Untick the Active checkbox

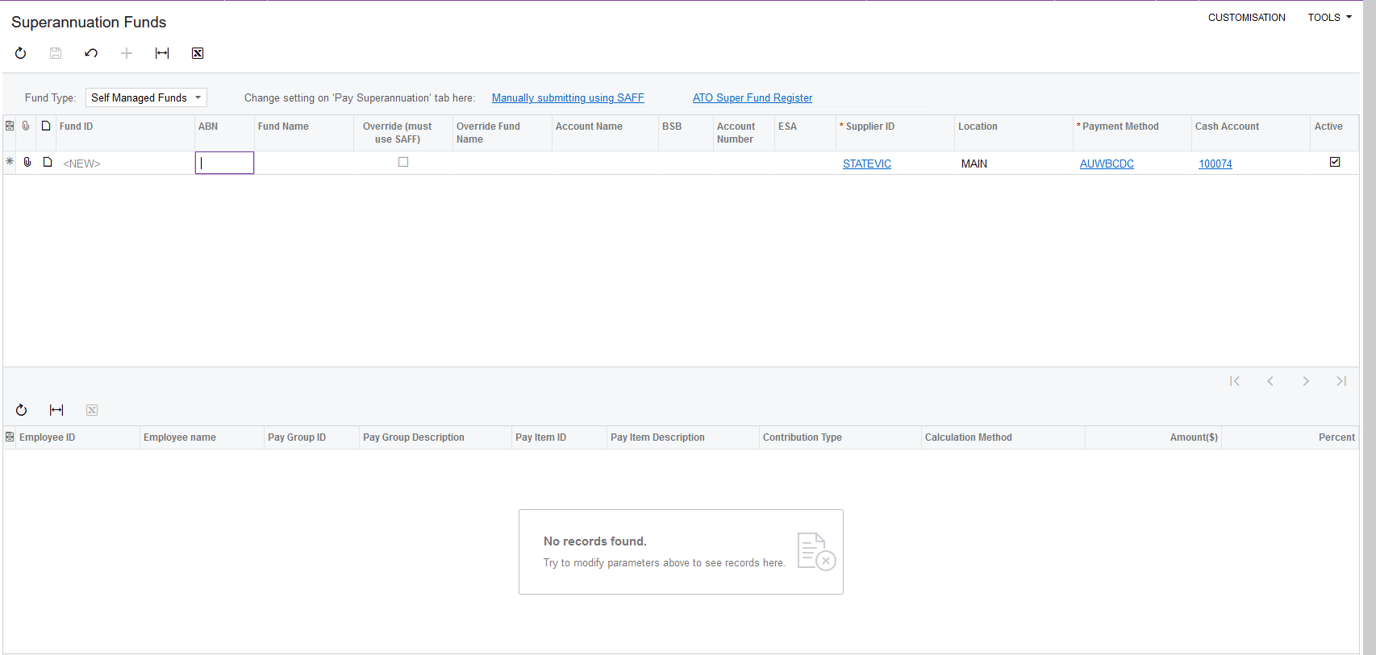1334,162
